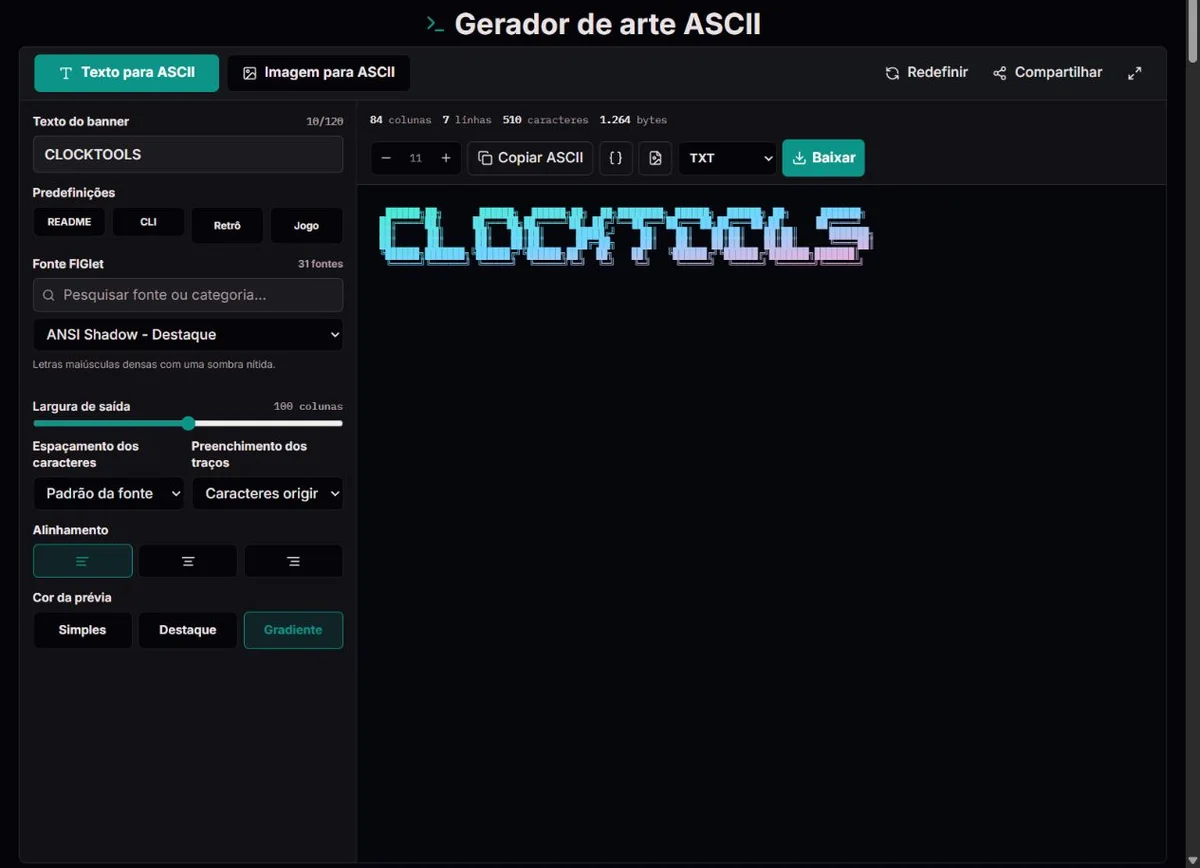Apply the README preset
This screenshot has height=868, width=1200.
[x=69, y=222]
